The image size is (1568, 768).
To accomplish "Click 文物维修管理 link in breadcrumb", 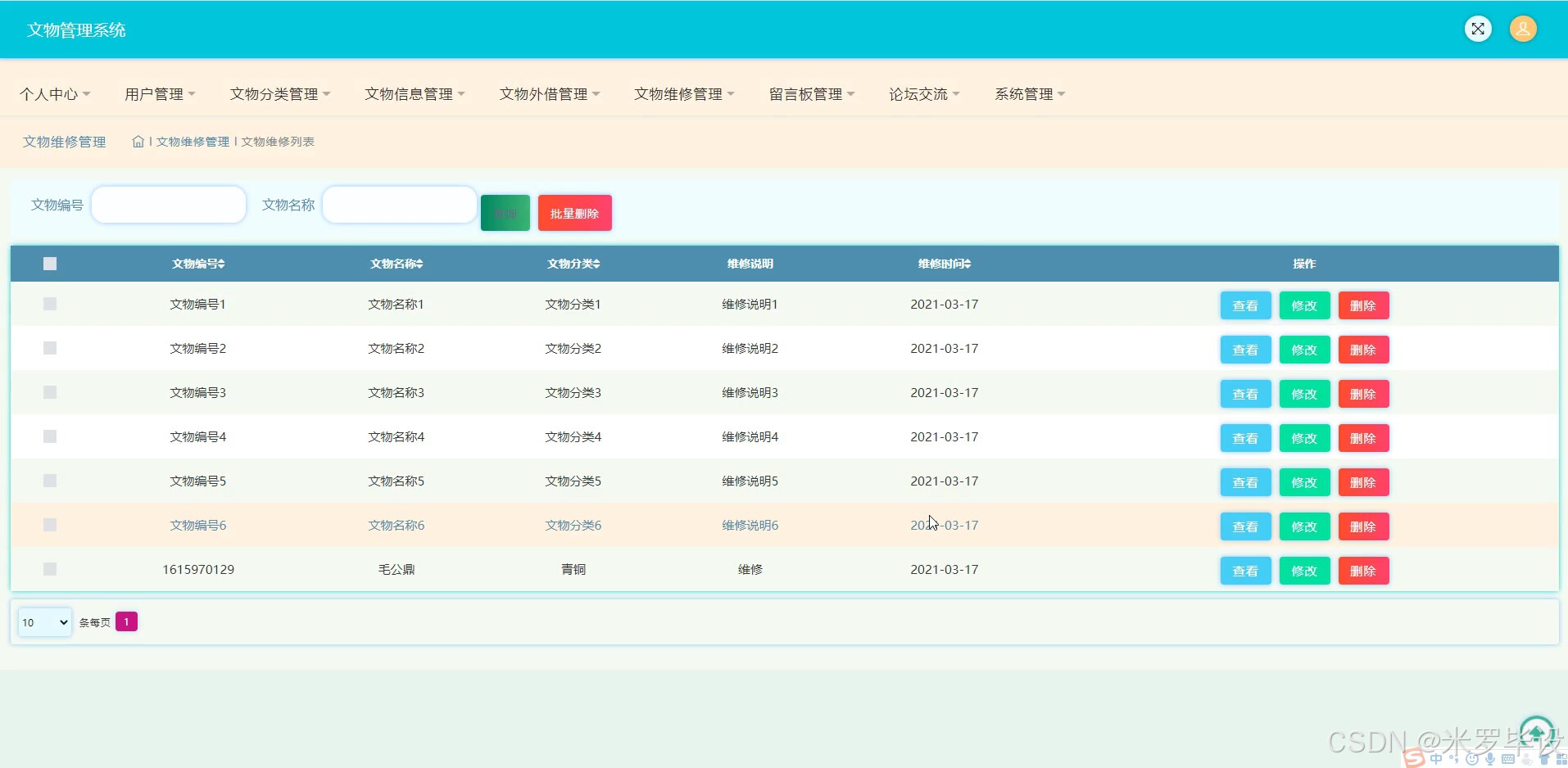I will [193, 142].
